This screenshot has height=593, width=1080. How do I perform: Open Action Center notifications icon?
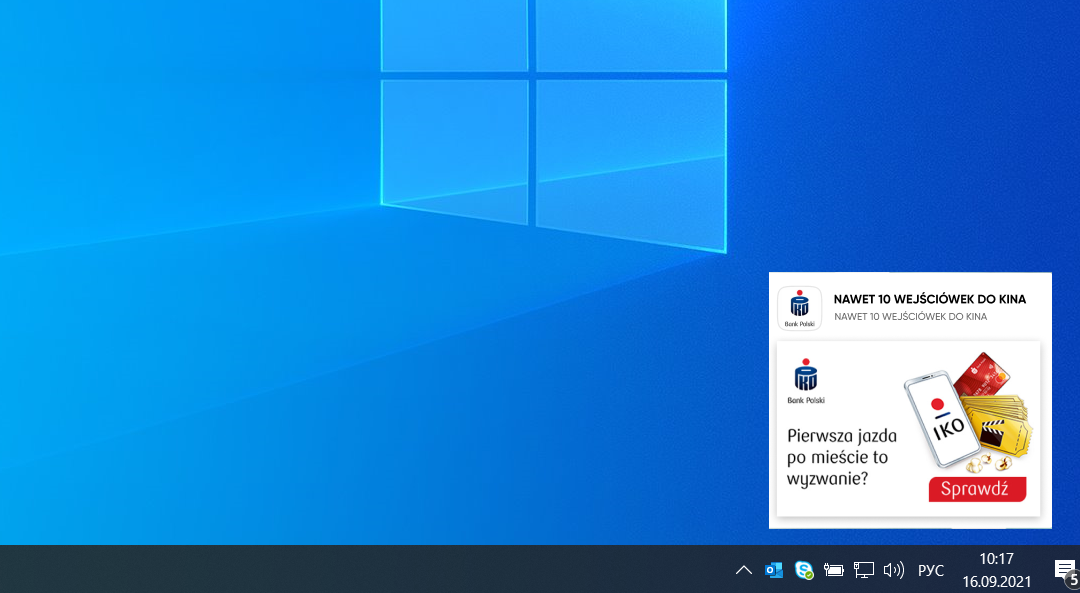point(1066,570)
